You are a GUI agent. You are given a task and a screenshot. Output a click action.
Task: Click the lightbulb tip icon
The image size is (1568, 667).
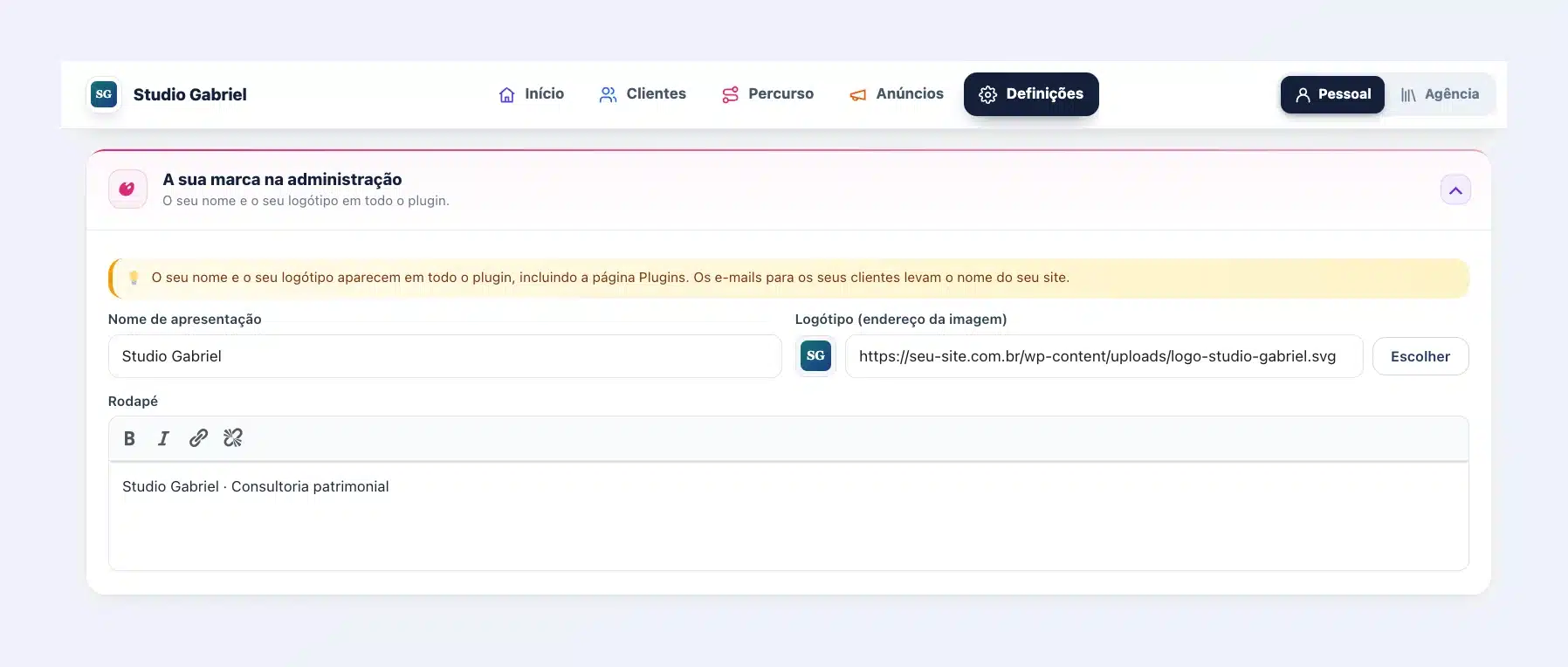click(x=134, y=278)
